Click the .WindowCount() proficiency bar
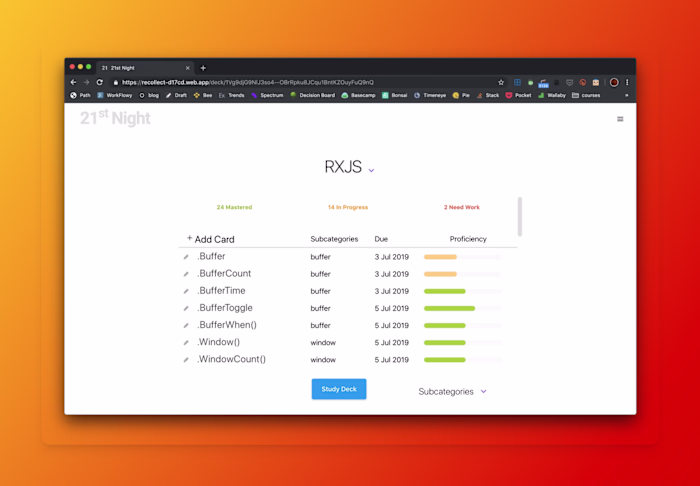Viewport: 700px width, 486px height. [x=462, y=360]
